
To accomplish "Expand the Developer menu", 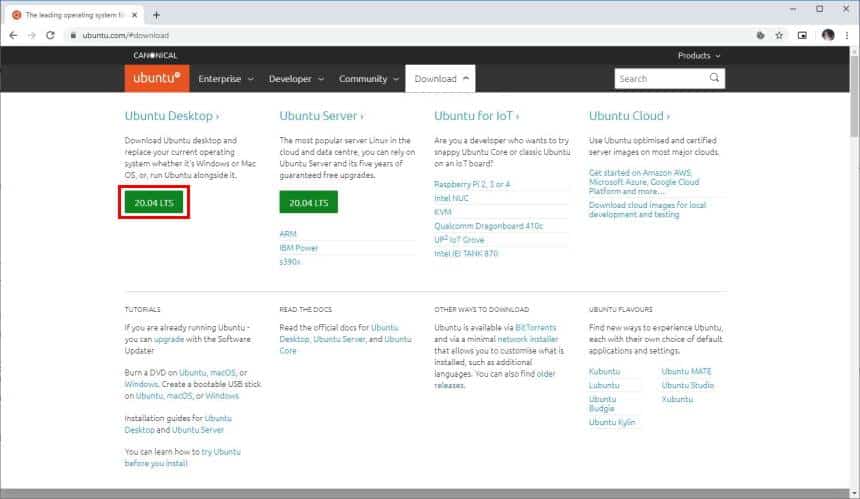I will click(x=296, y=79).
